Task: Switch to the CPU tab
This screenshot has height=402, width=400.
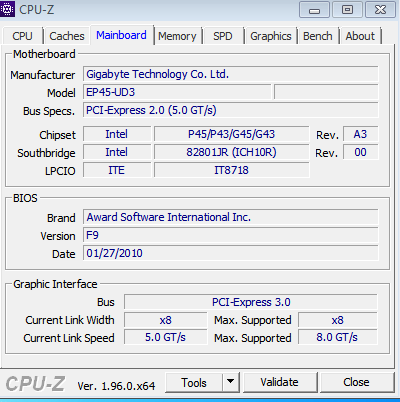Action: (22, 36)
